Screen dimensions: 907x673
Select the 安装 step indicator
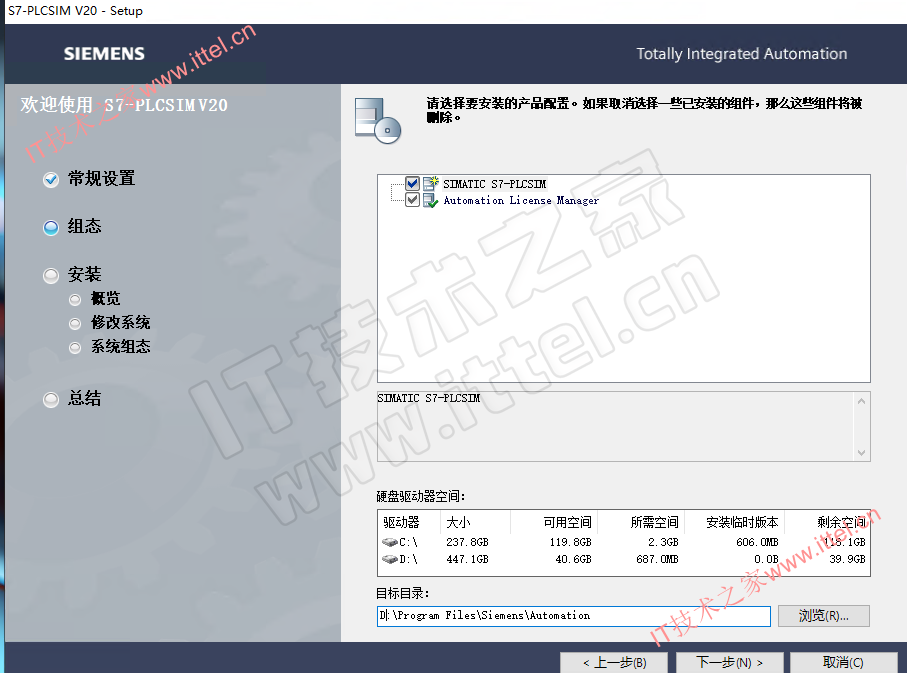51,275
